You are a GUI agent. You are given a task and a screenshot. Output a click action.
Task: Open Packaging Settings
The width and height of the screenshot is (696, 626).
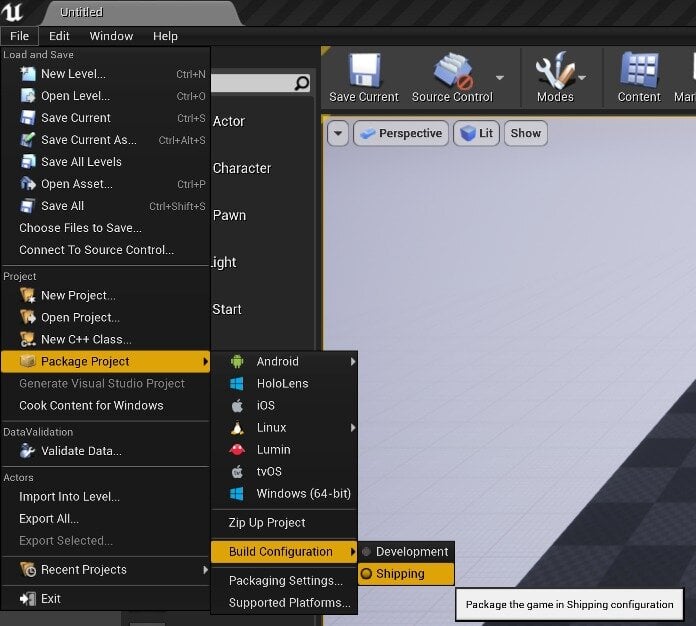coord(284,581)
